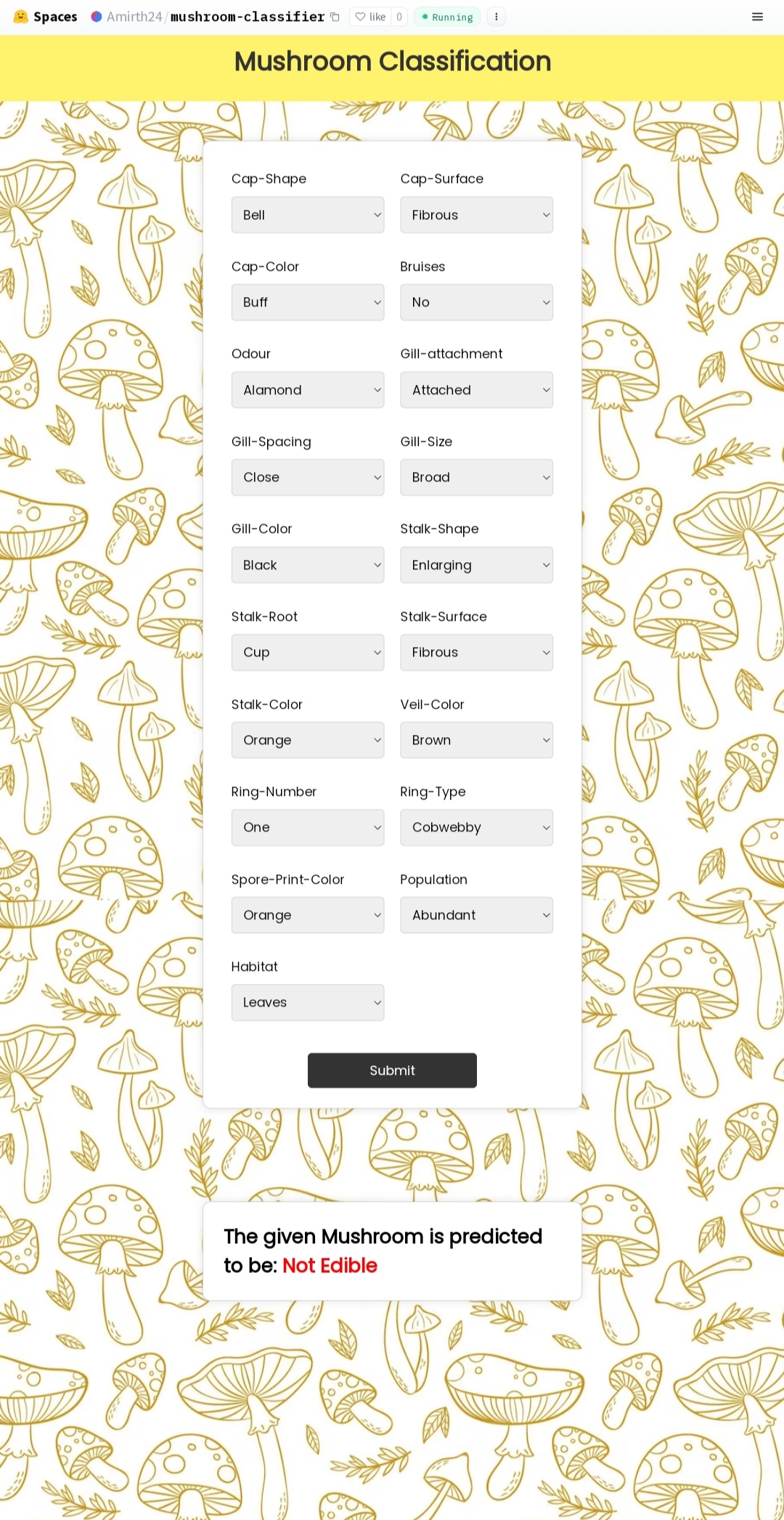Open the Cap-Shape dropdown

pyautogui.click(x=307, y=214)
